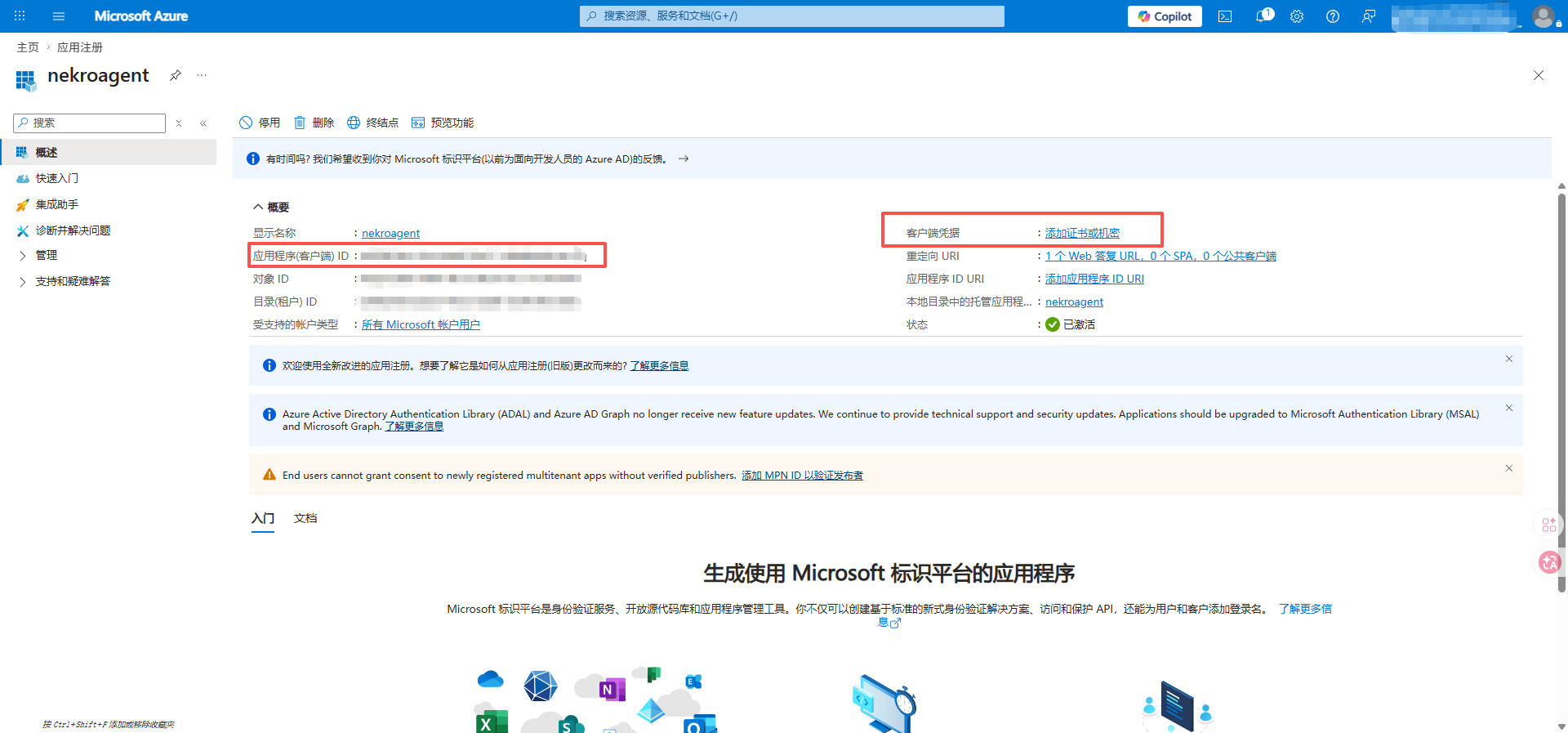
Task: Click the 已激活 status text
Action: pos(1079,325)
